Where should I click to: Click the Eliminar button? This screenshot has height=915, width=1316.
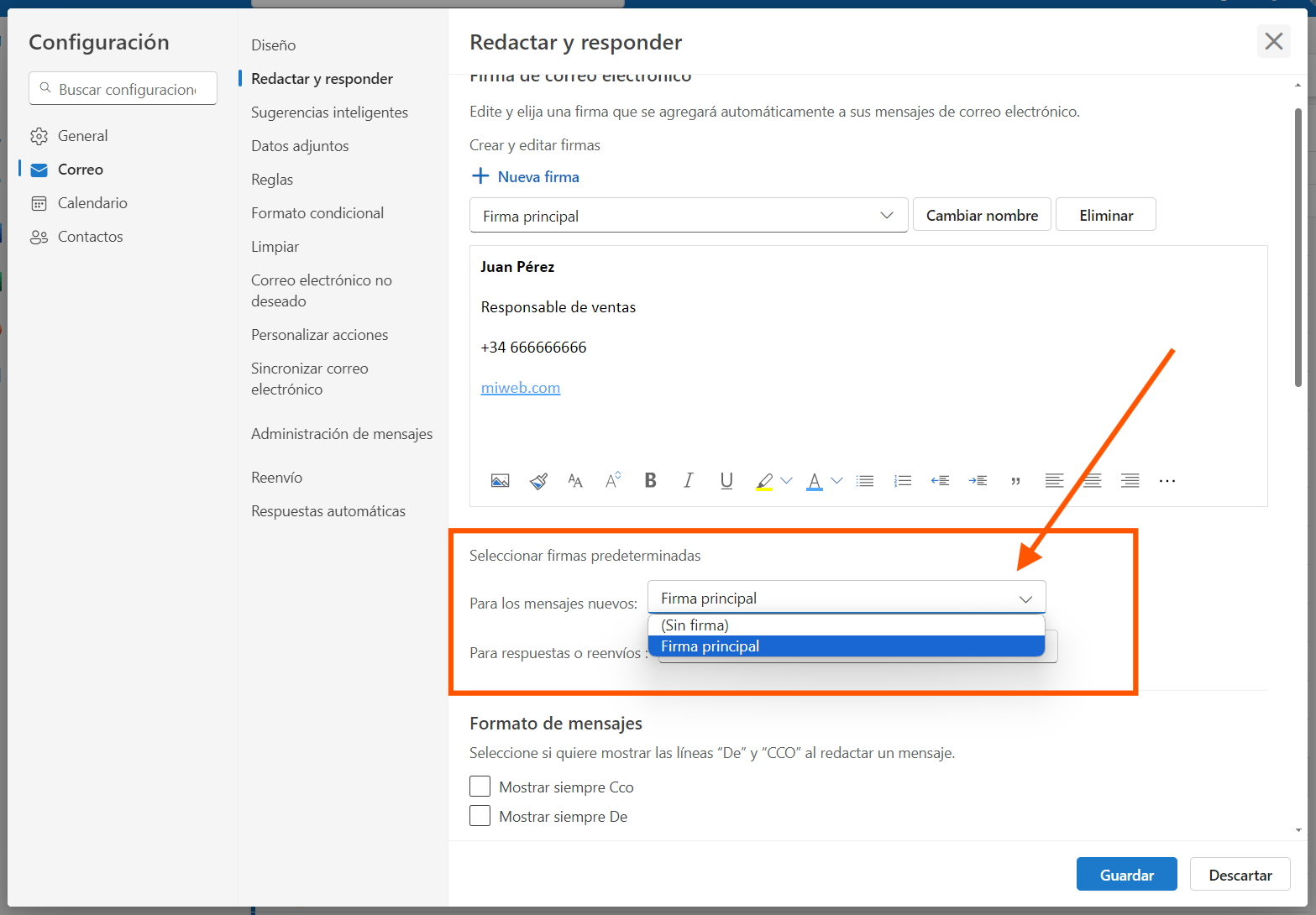pos(1106,215)
